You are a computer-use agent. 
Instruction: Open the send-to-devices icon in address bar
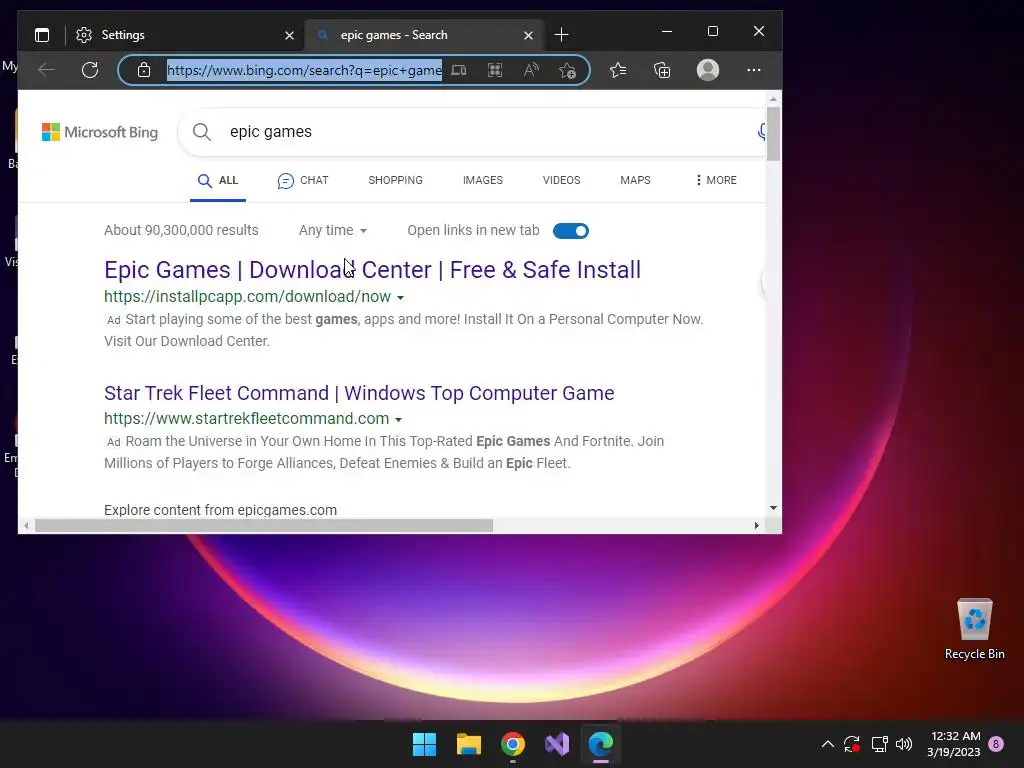point(459,70)
